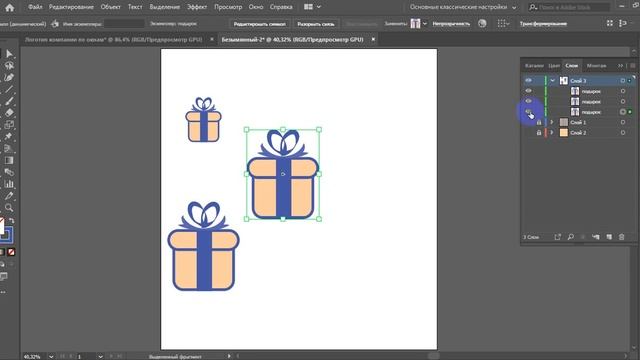Viewport: 640px width, 360px height.
Task: Collapse the Слой 3 layer tree
Action: (x=553, y=81)
